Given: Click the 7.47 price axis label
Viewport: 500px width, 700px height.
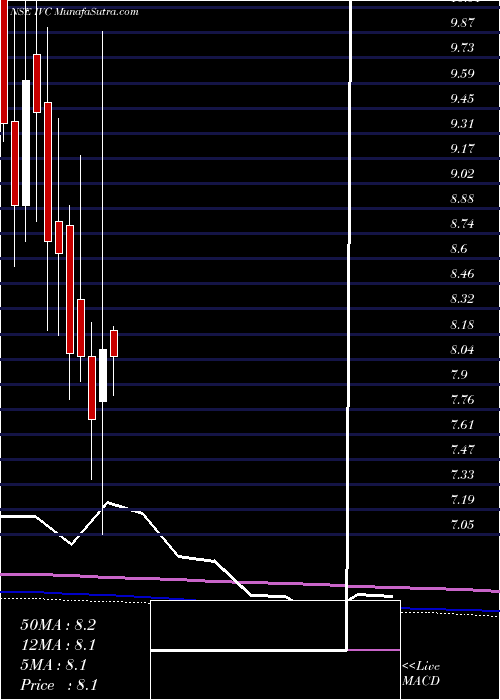Looking at the screenshot, I should click(462, 449).
